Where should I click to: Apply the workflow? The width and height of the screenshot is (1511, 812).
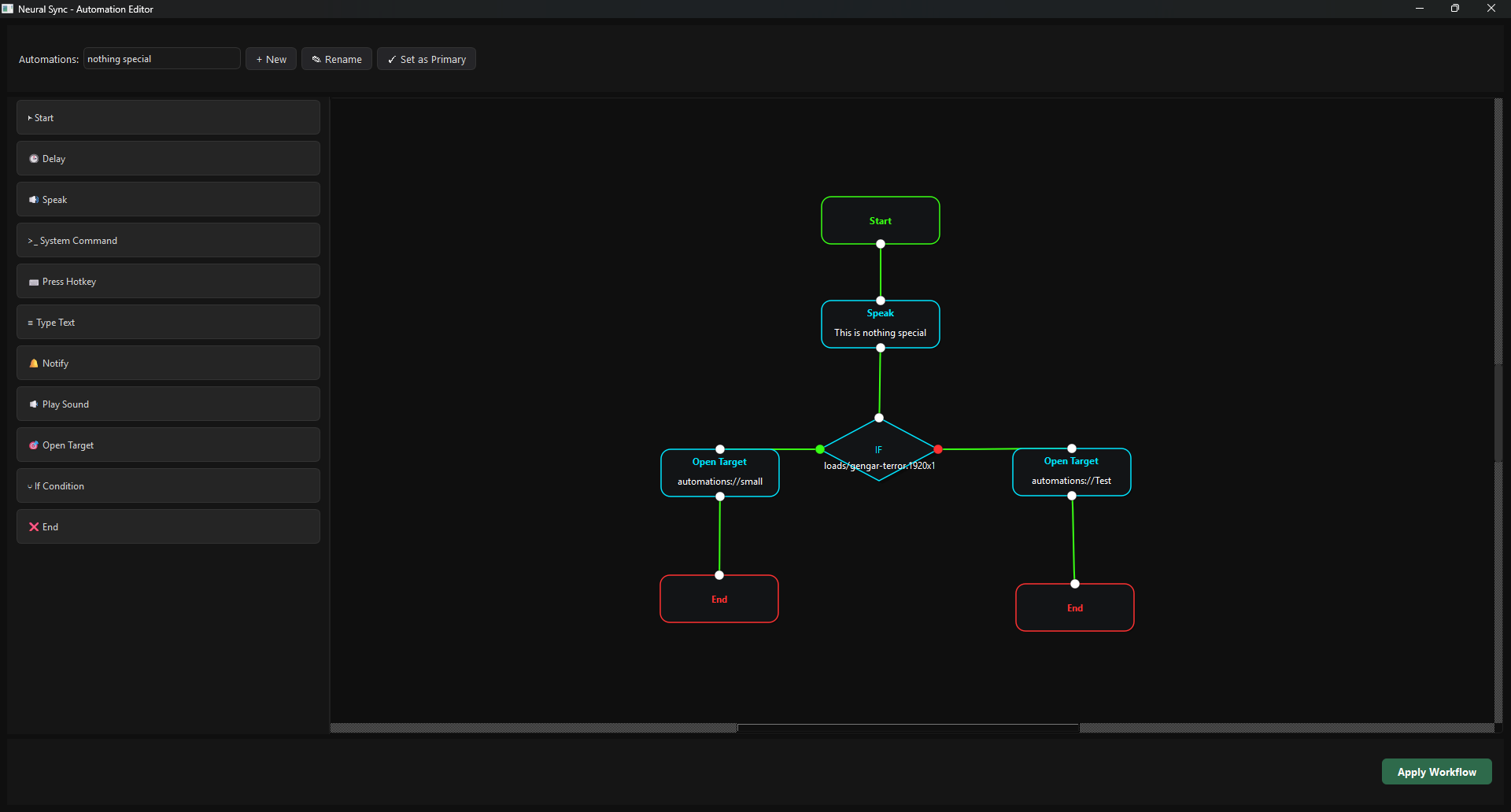[x=1437, y=772]
